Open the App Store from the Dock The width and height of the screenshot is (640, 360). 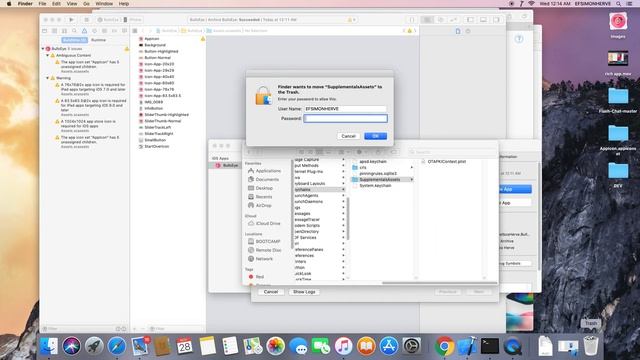click(389, 346)
